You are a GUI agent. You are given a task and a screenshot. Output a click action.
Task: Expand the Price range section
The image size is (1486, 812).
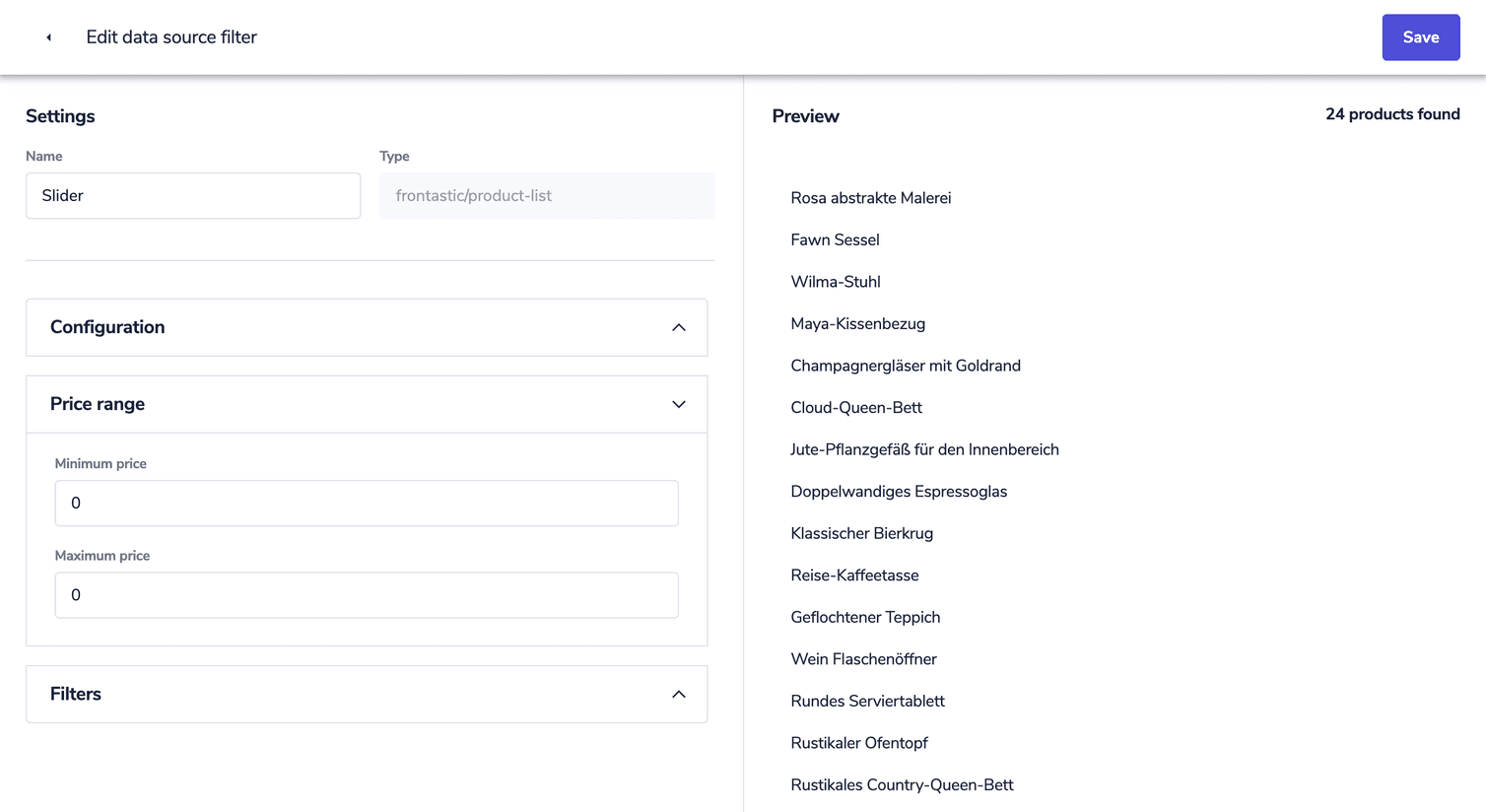pos(678,404)
